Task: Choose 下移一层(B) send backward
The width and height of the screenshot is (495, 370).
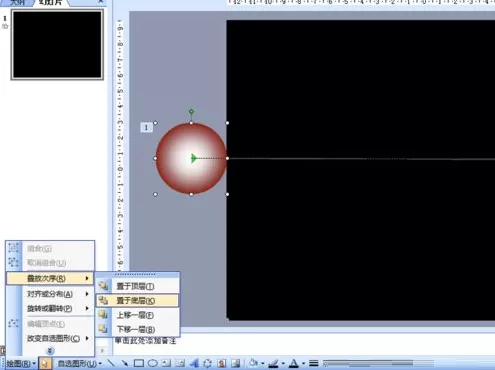Action: (138, 329)
